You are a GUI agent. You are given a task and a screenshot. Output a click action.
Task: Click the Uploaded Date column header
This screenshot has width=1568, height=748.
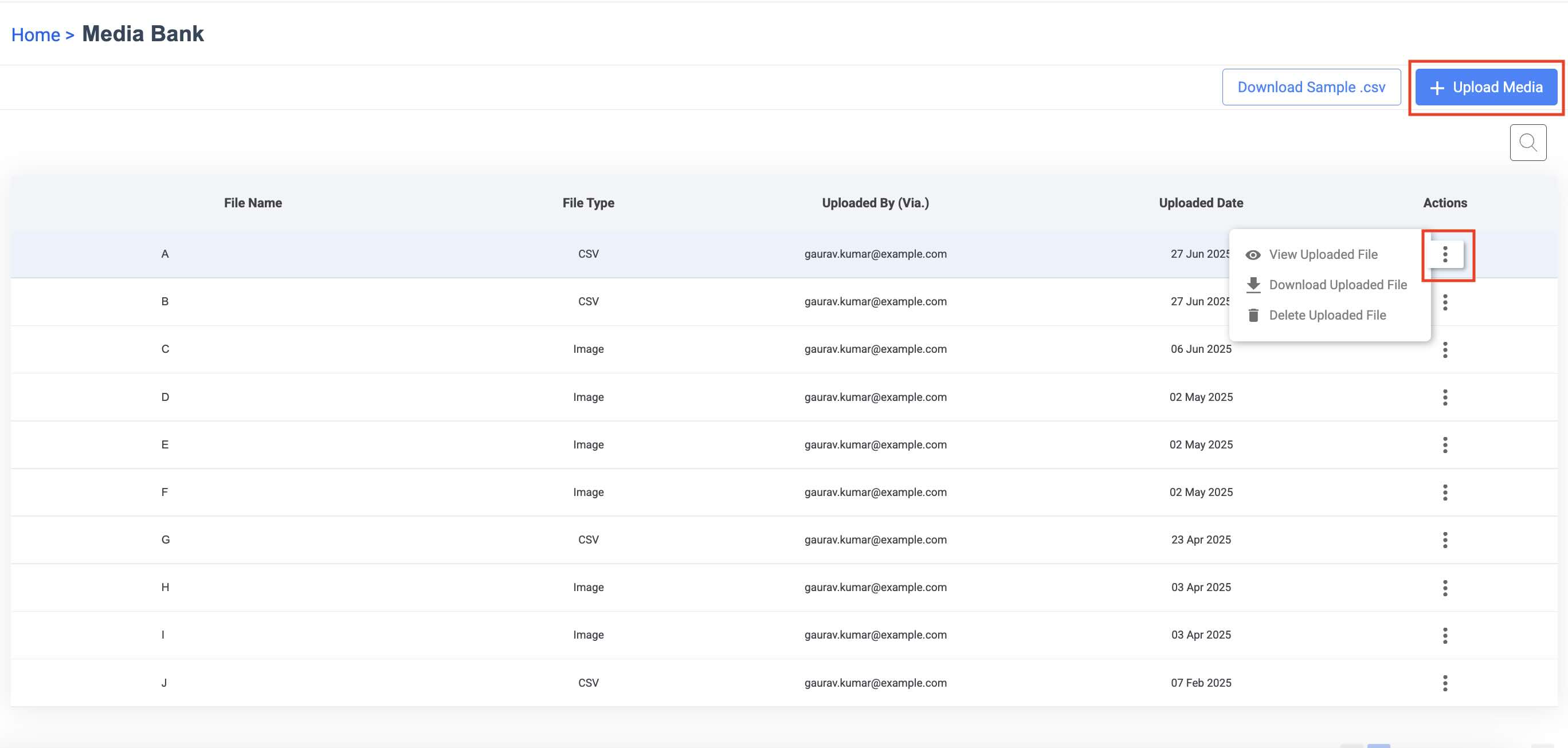tap(1200, 203)
